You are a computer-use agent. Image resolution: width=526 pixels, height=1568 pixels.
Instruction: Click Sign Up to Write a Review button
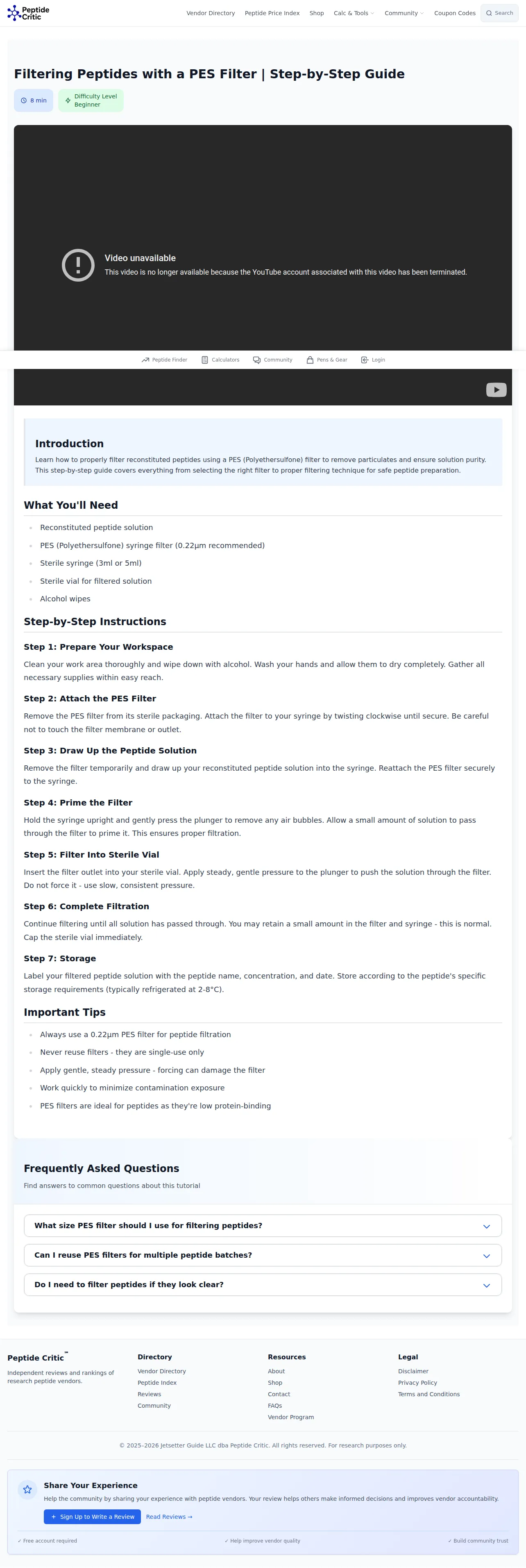click(93, 1517)
